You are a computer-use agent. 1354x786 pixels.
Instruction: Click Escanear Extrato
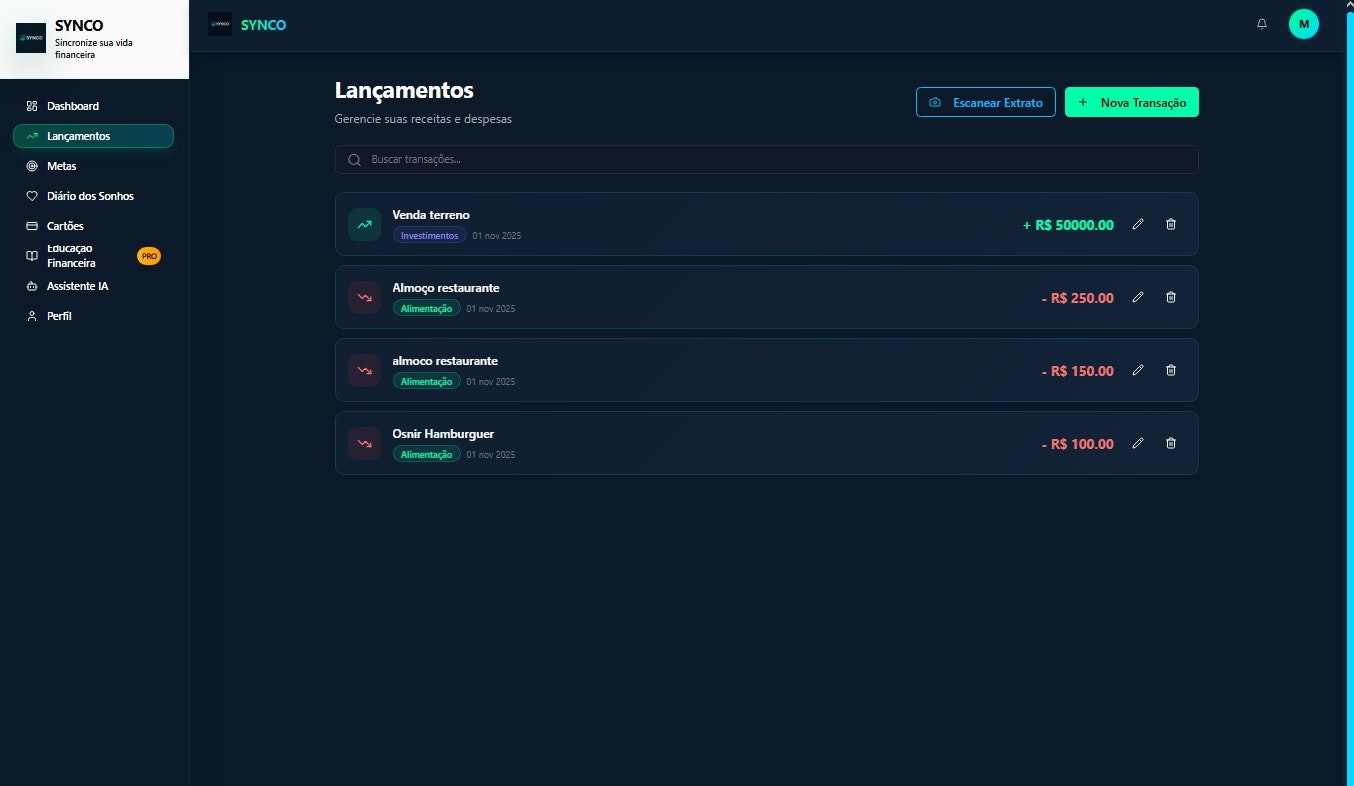tap(985, 101)
